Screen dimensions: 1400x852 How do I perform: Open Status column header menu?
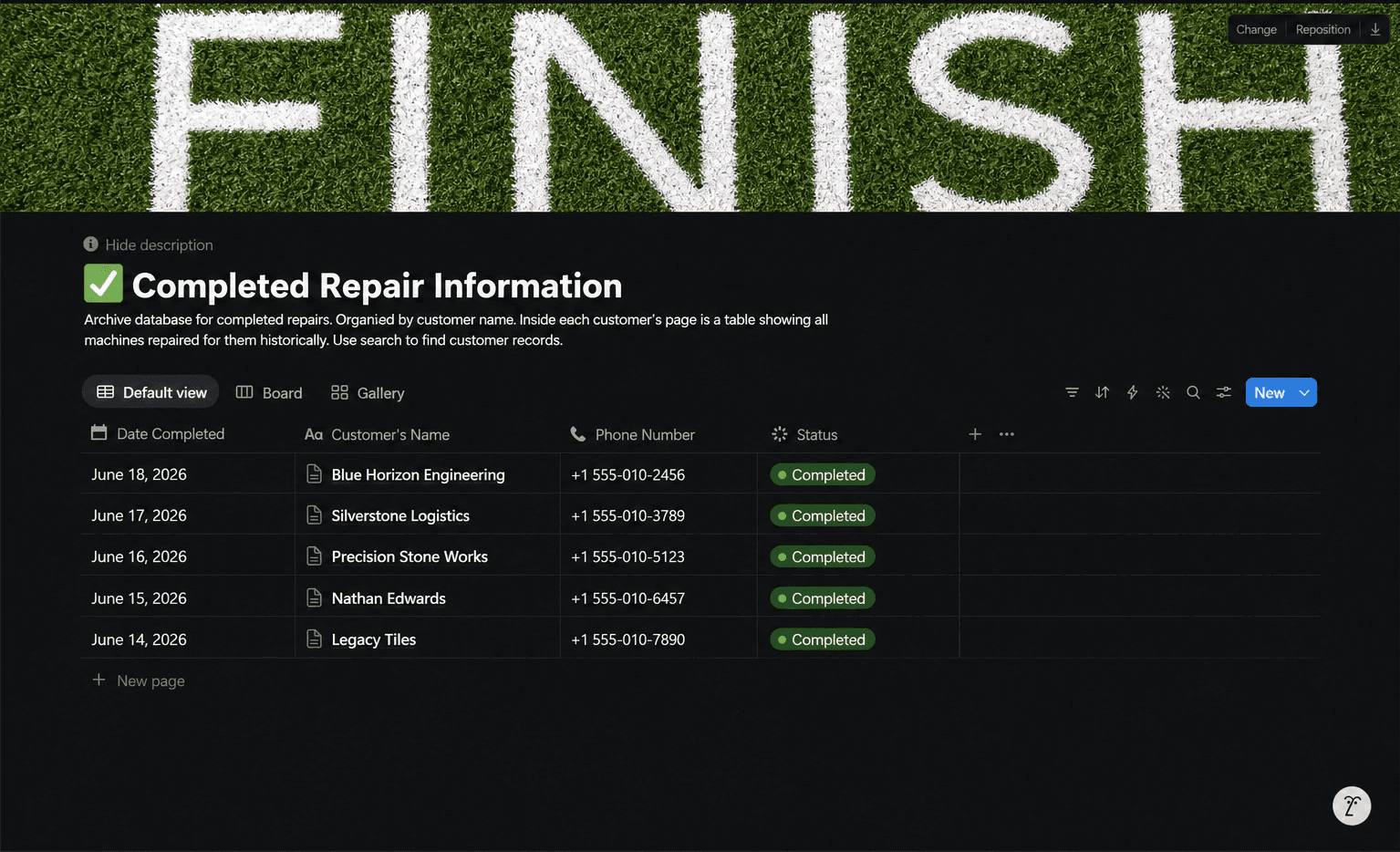coord(804,434)
